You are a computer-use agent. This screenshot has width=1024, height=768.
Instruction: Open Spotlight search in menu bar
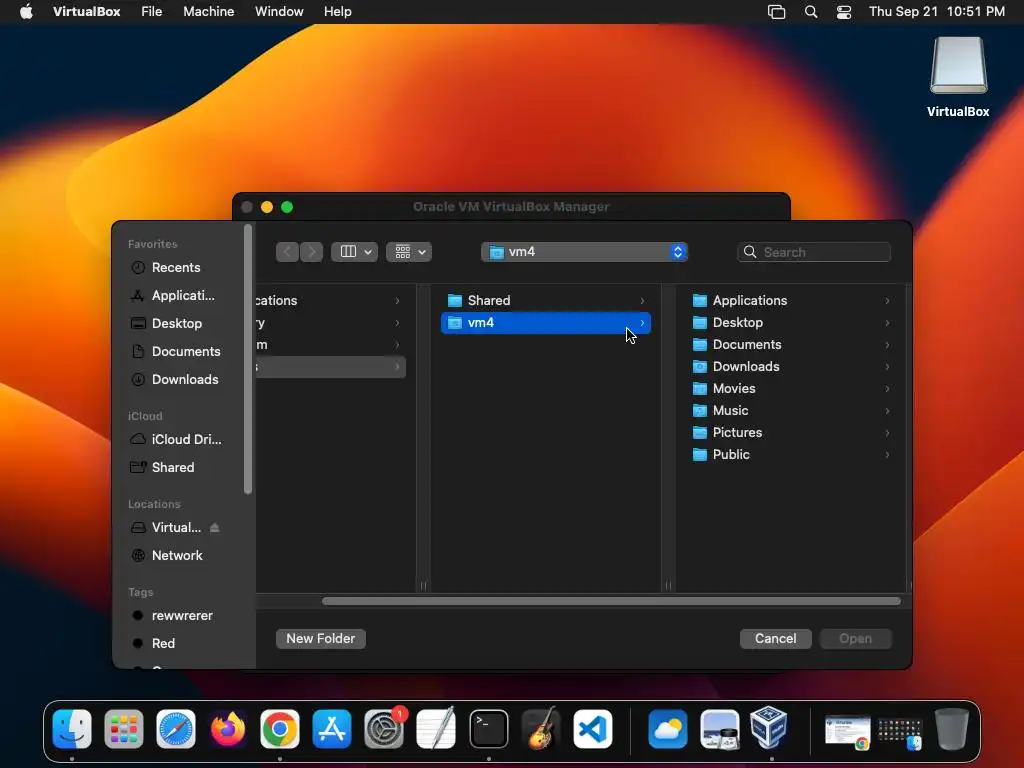point(810,12)
